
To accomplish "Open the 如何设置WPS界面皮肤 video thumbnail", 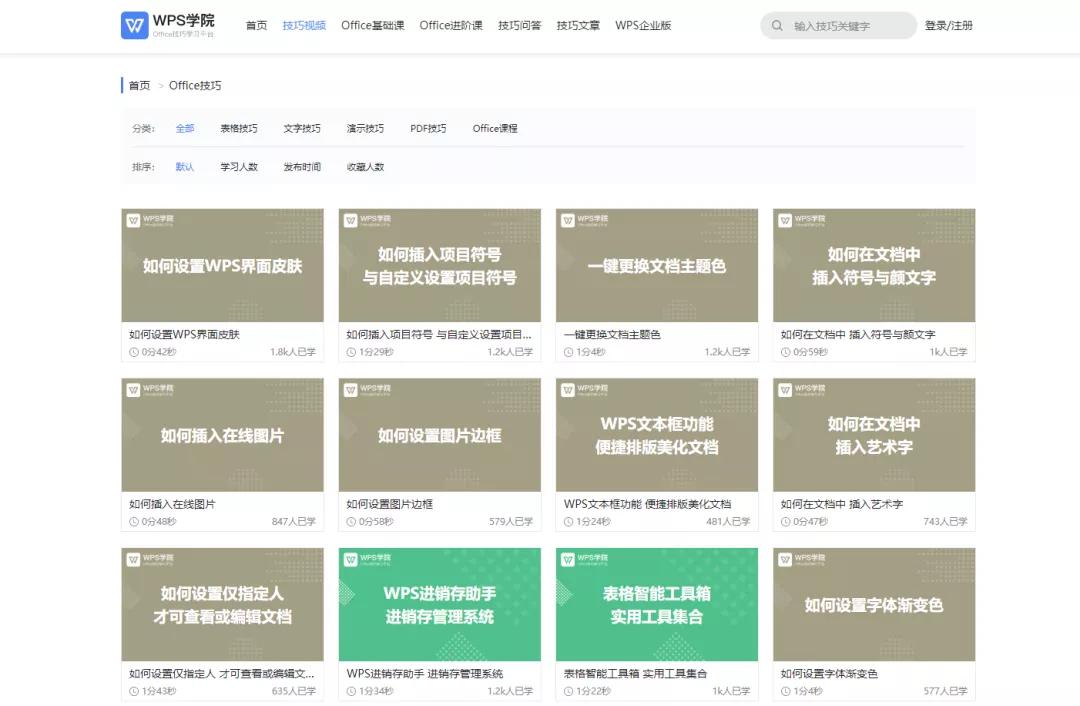I will tap(222, 264).
